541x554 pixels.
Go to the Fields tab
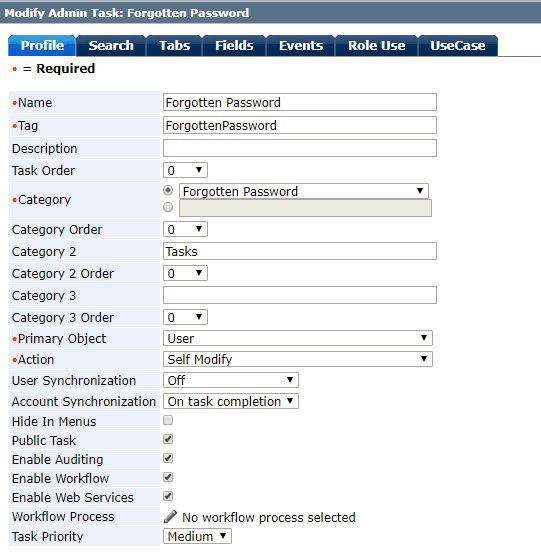234,46
